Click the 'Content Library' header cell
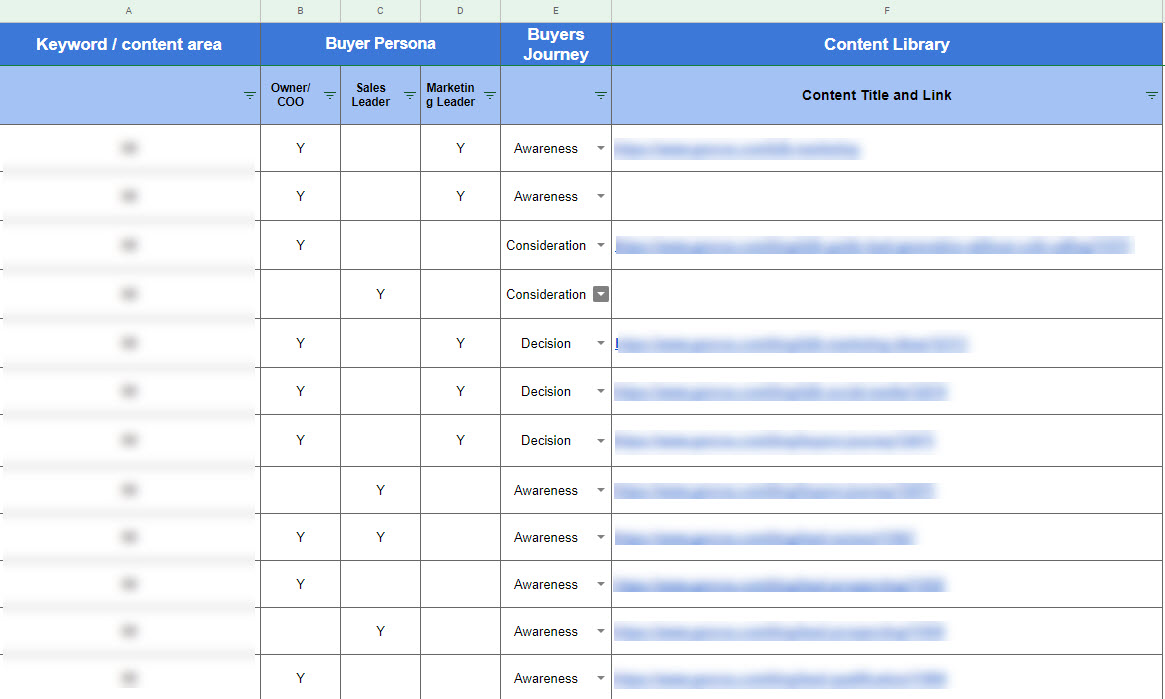The width and height of the screenshot is (1165, 699). point(887,45)
